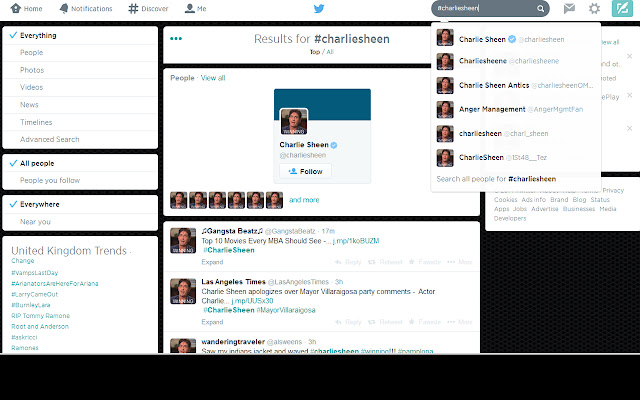This screenshot has height=400, width=640.
Task: Select Everywhere location filter
Action: 80,204
